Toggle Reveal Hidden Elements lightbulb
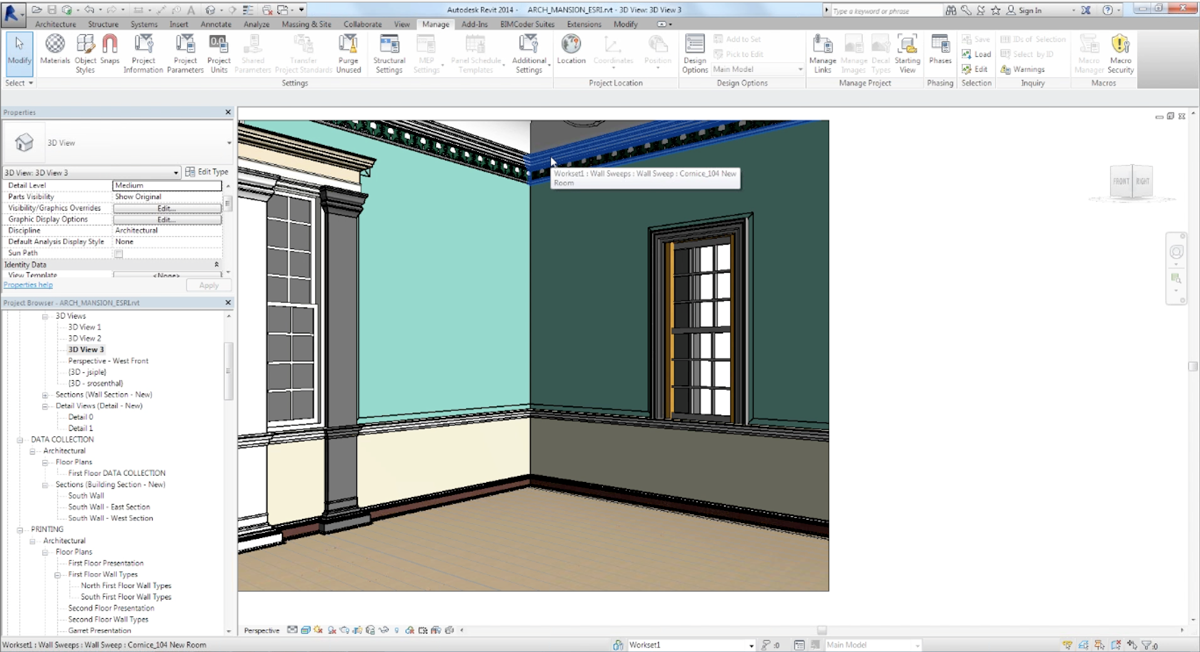 (396, 631)
